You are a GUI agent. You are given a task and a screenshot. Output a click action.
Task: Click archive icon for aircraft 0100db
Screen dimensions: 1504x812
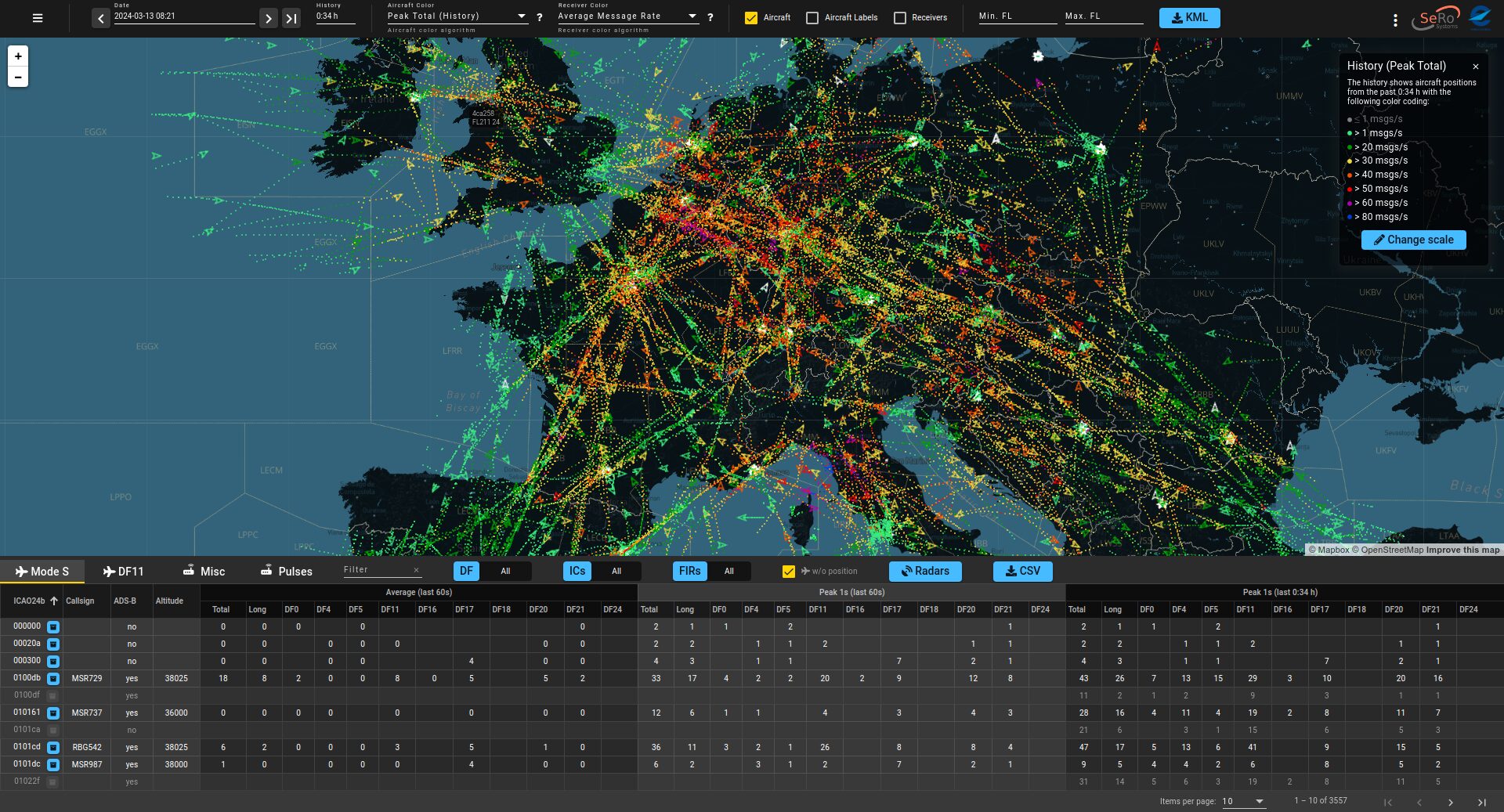click(x=53, y=678)
